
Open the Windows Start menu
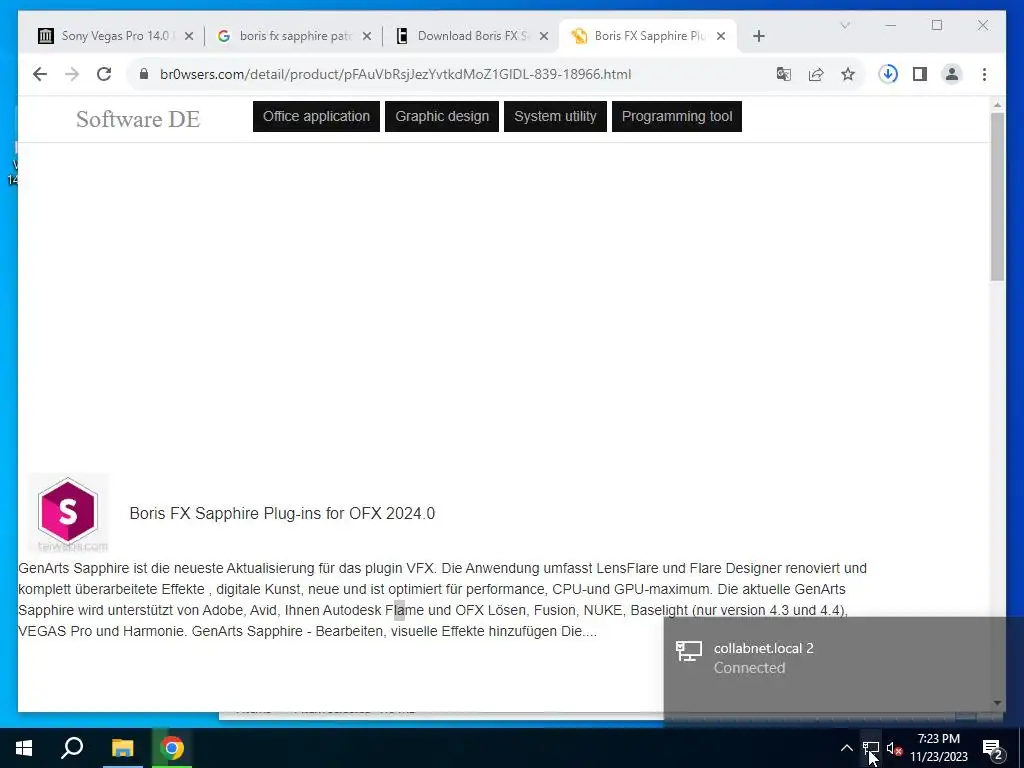pos(24,748)
